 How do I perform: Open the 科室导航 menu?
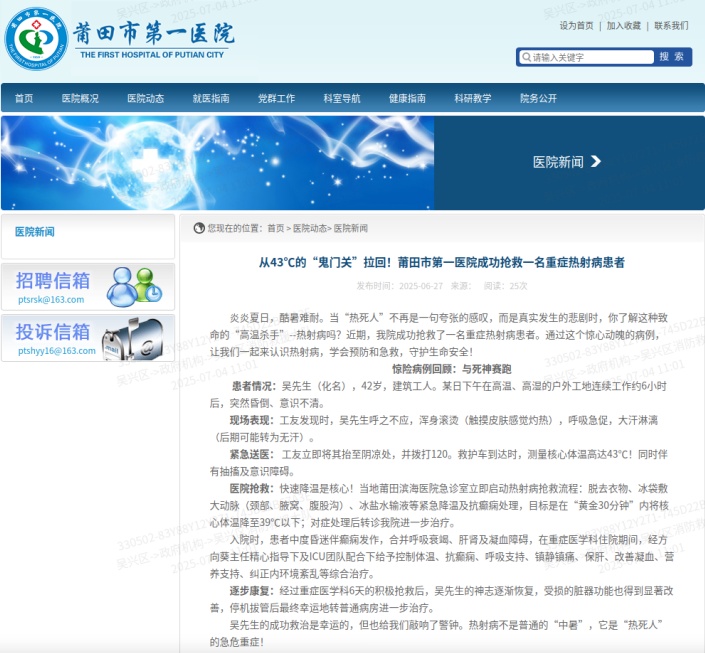click(x=342, y=98)
